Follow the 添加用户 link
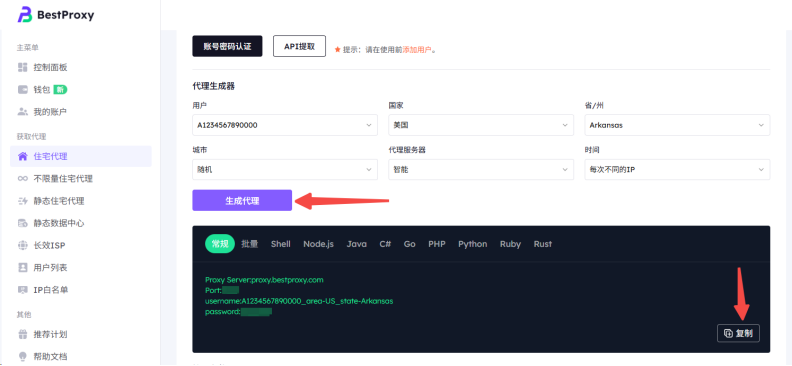The width and height of the screenshot is (792, 366). 417,50
